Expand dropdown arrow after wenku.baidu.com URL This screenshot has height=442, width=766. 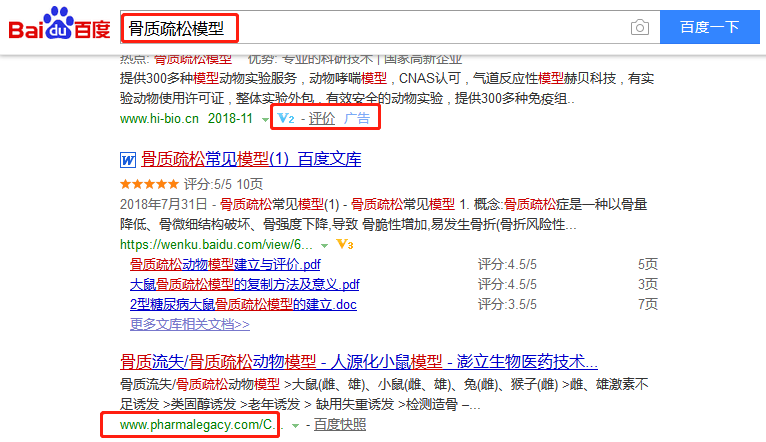pyautogui.click(x=324, y=246)
